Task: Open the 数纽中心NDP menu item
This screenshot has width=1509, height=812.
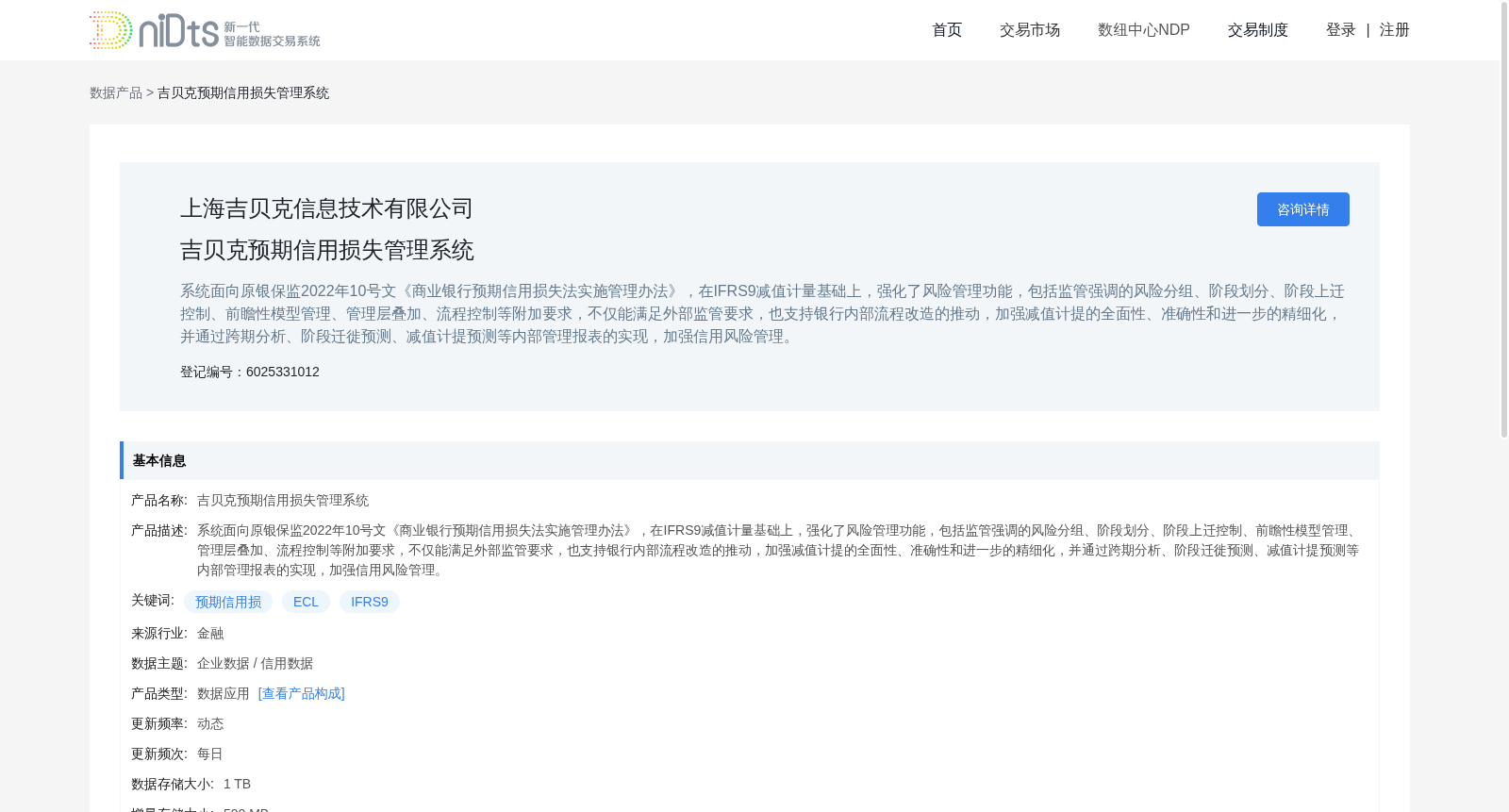Action: click(1144, 30)
